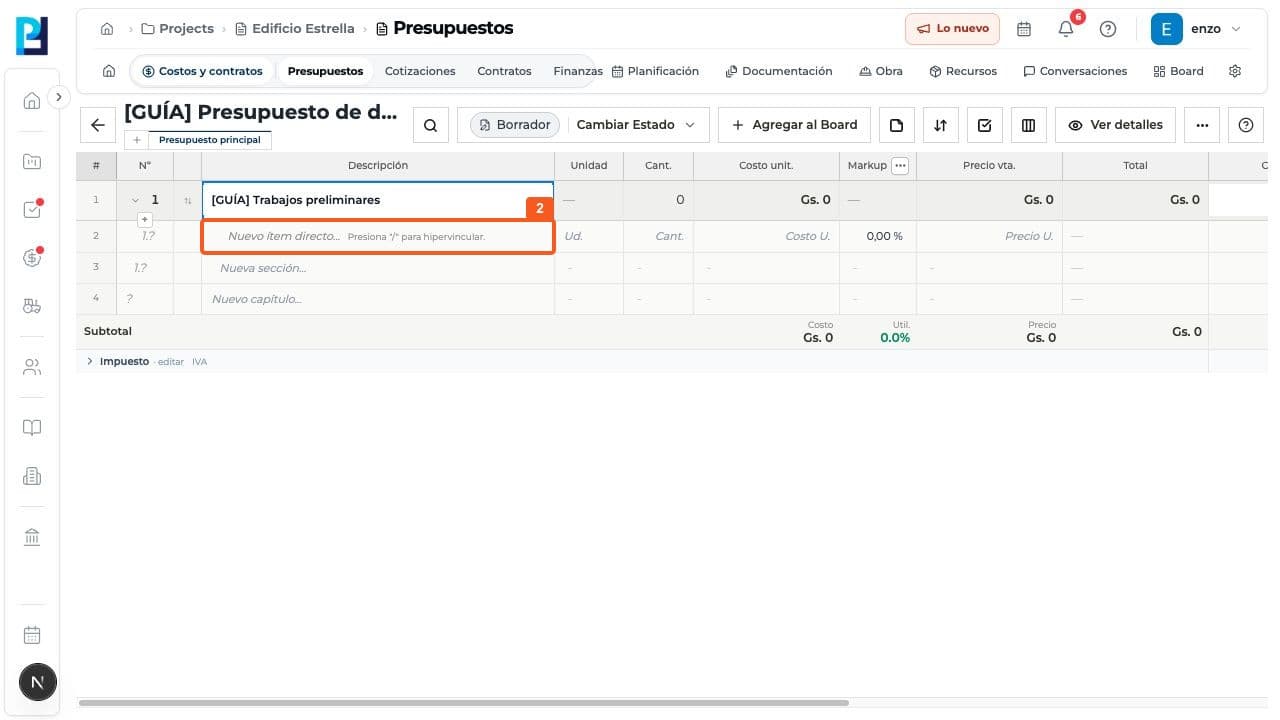Click the help question mark in top bar
The height and width of the screenshot is (720, 1280).
pyautogui.click(x=1108, y=29)
